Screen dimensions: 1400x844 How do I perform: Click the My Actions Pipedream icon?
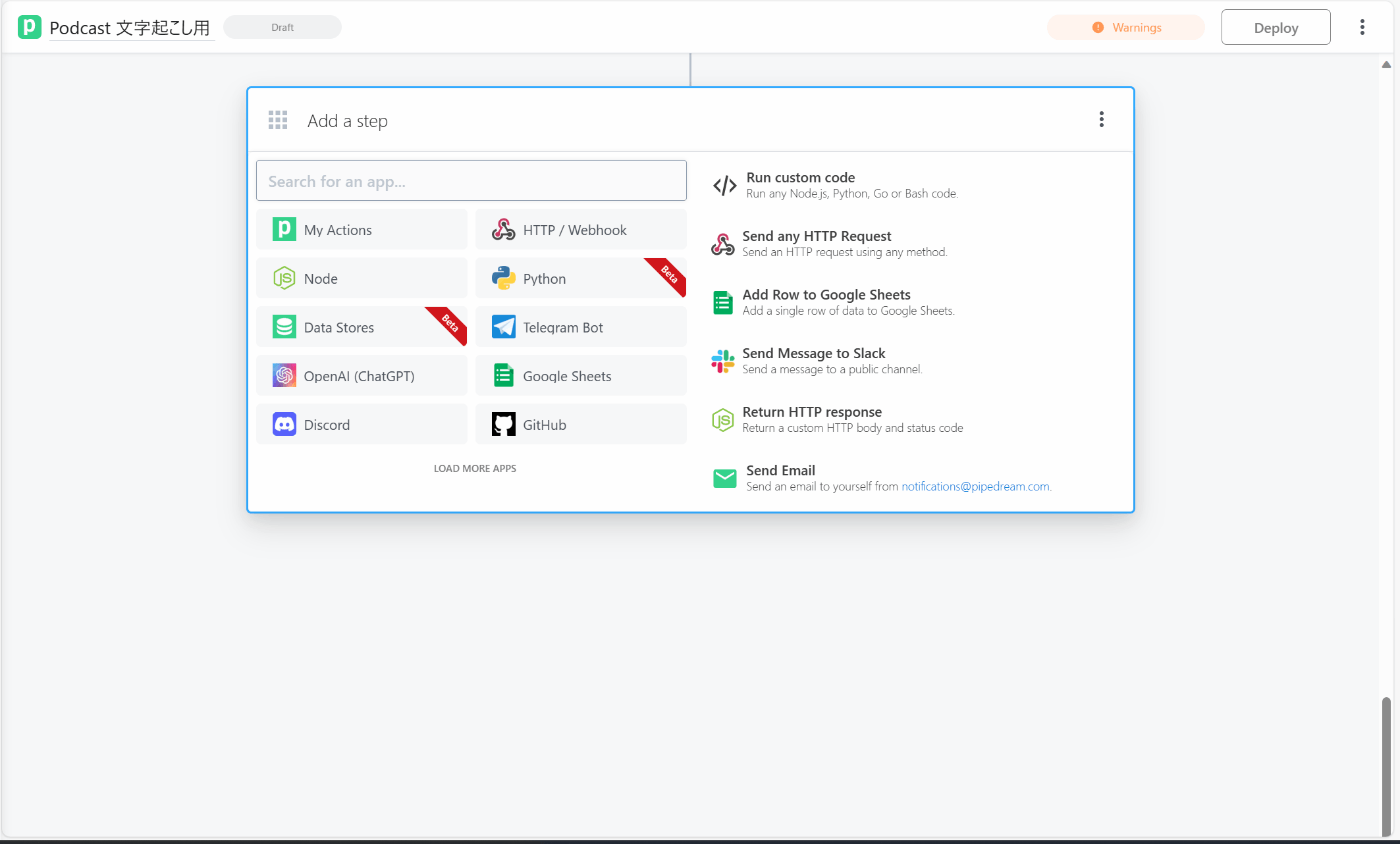pyautogui.click(x=284, y=229)
